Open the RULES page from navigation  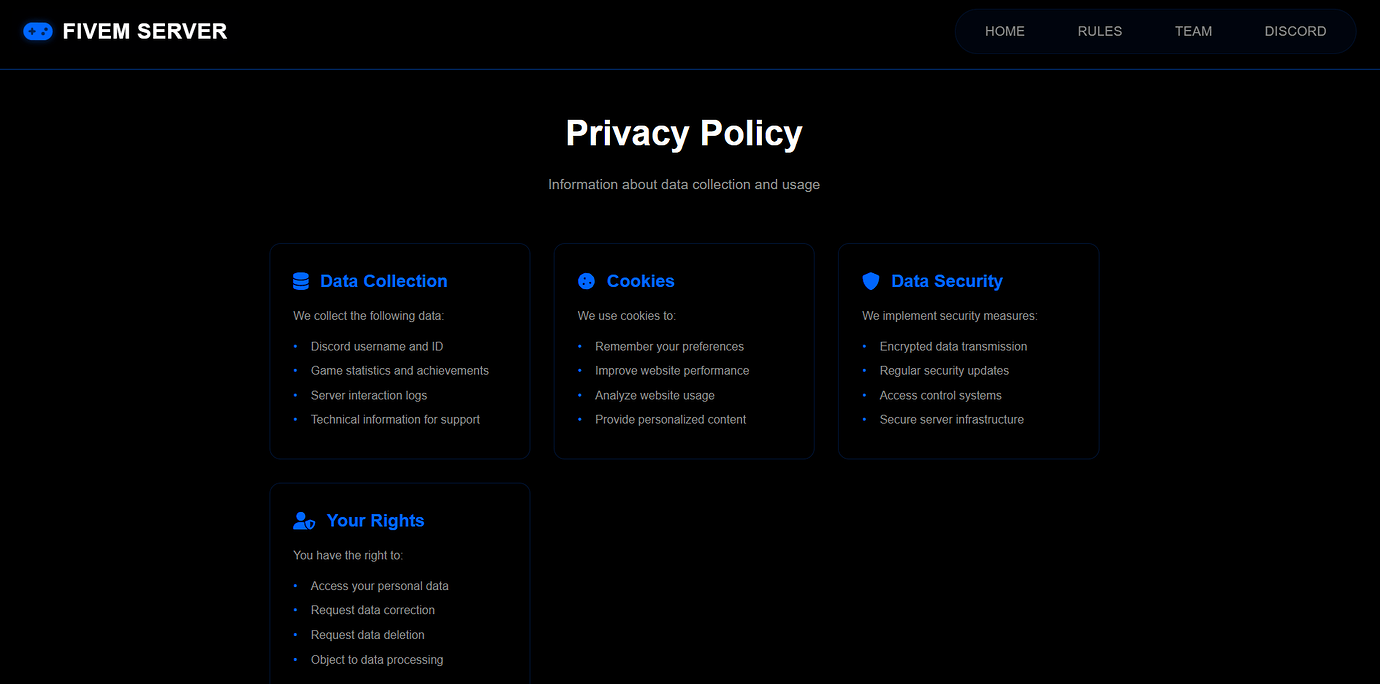(x=1099, y=31)
